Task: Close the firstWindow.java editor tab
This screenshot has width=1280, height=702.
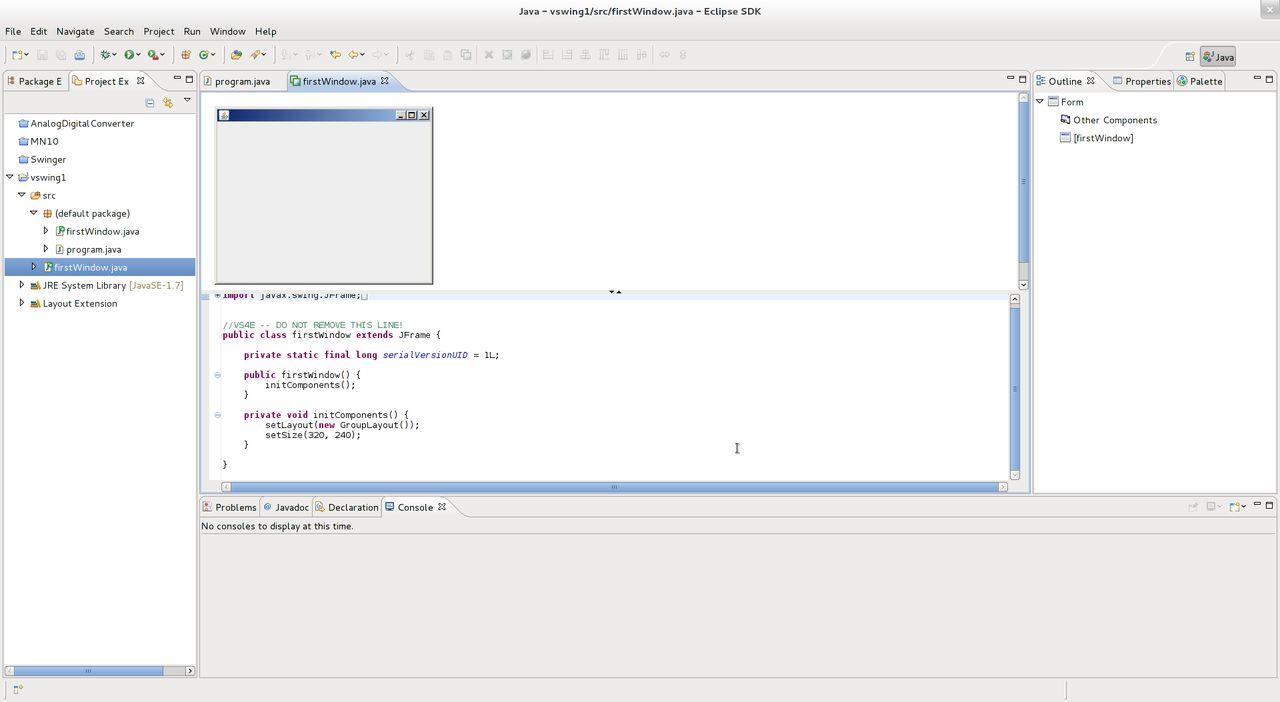Action: 385,81
